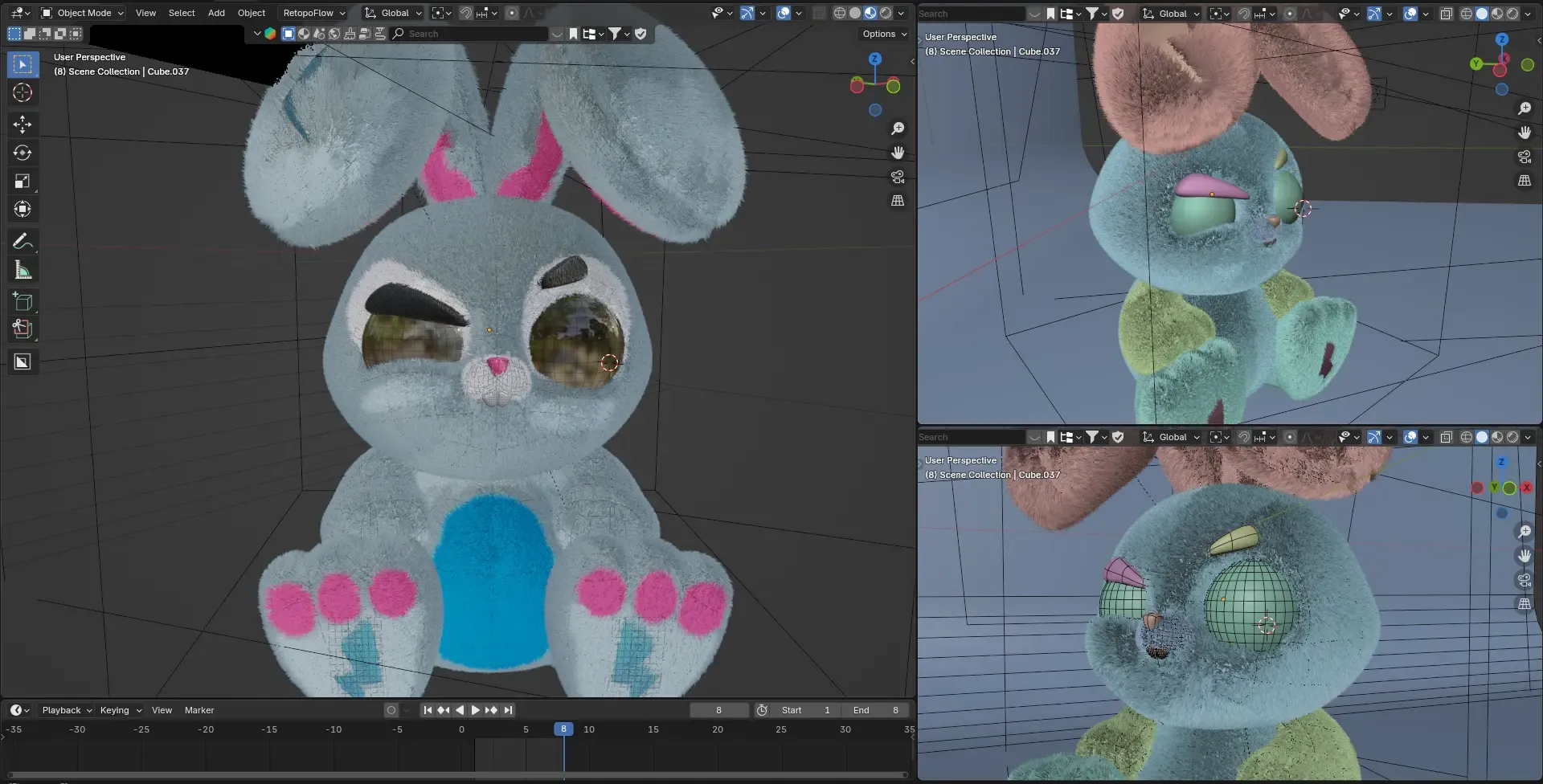Toggle camera view in top-right viewport
The width and height of the screenshot is (1543, 784).
coord(1525,157)
